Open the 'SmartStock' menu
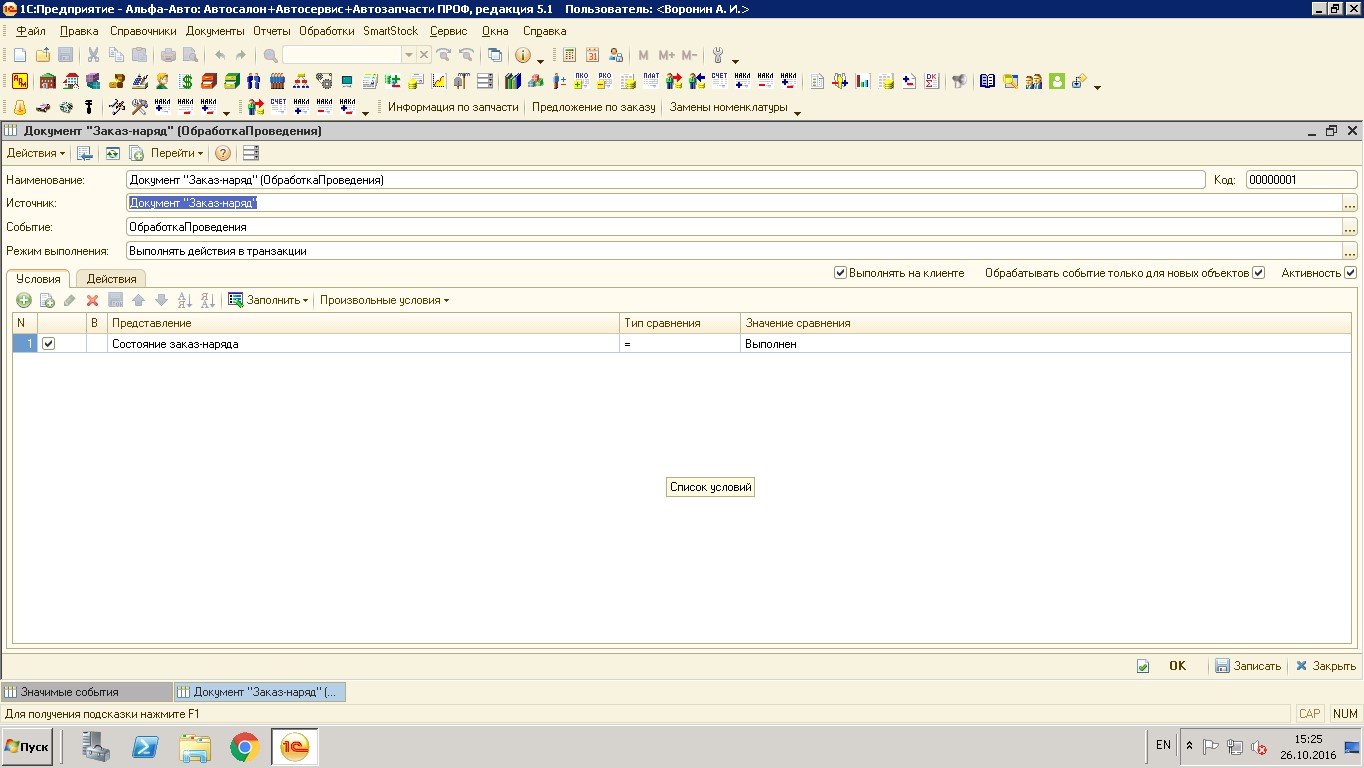Image resolution: width=1364 pixels, height=768 pixels. pos(391,31)
